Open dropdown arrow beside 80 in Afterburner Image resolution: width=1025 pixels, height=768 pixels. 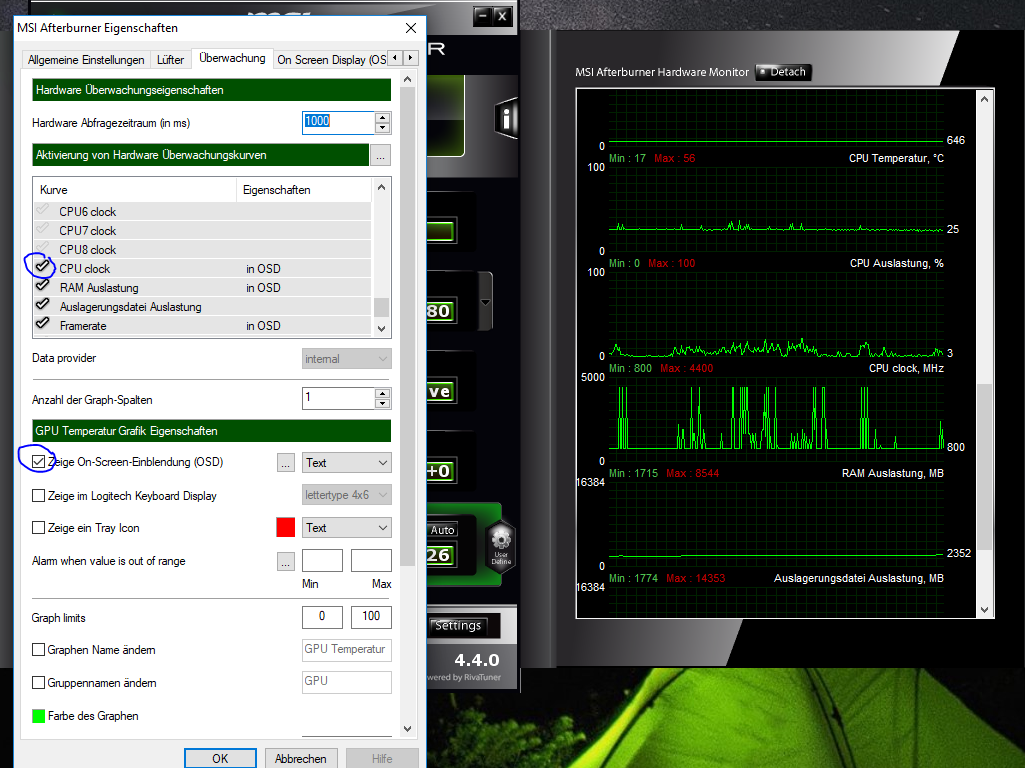(485, 302)
